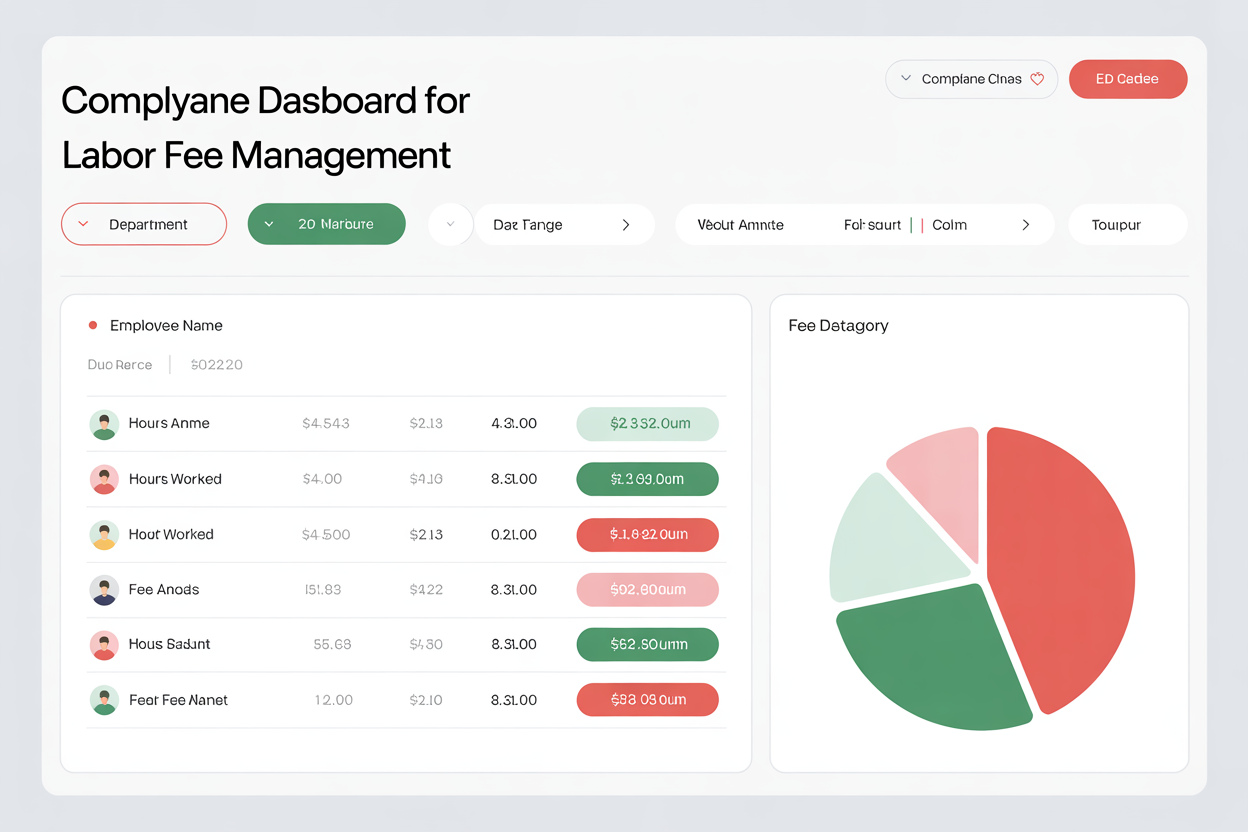
Task: Click the Hours Anme row avatar
Action: pyautogui.click(x=104, y=424)
